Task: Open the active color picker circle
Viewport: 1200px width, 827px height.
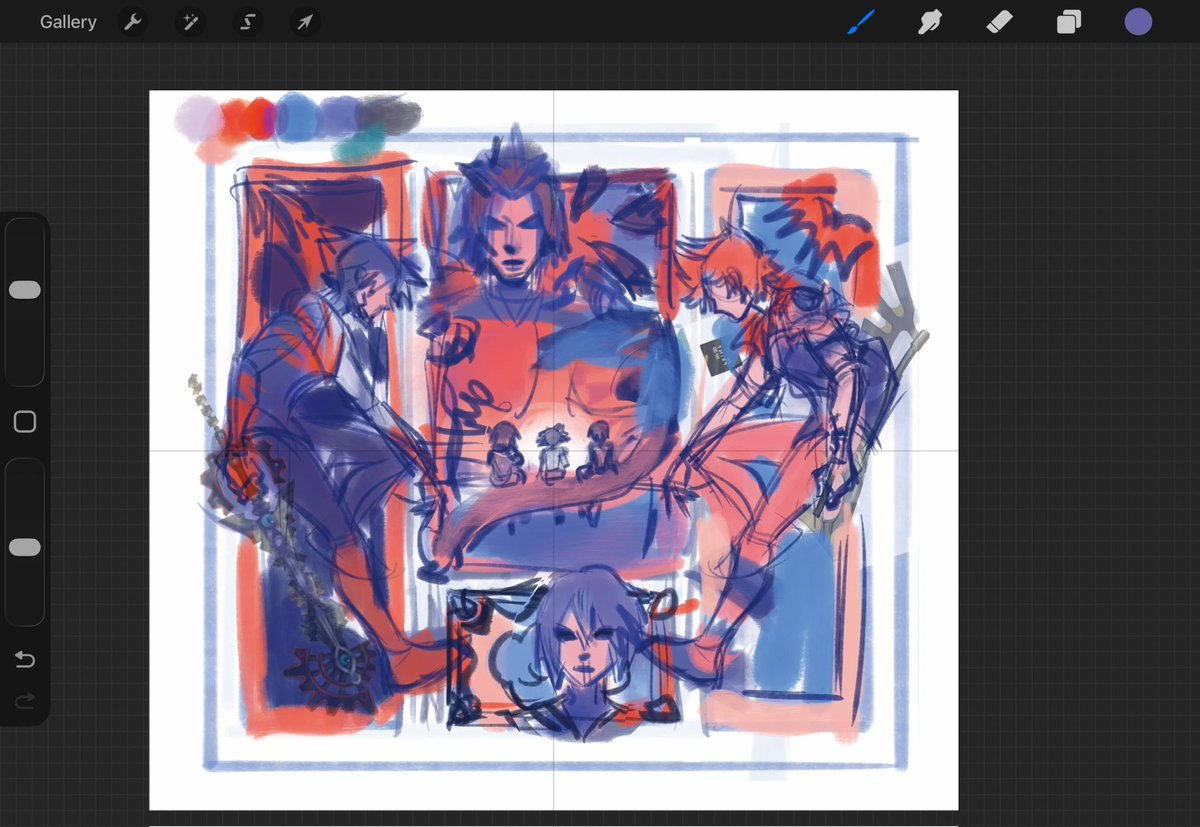Action: click(1138, 22)
